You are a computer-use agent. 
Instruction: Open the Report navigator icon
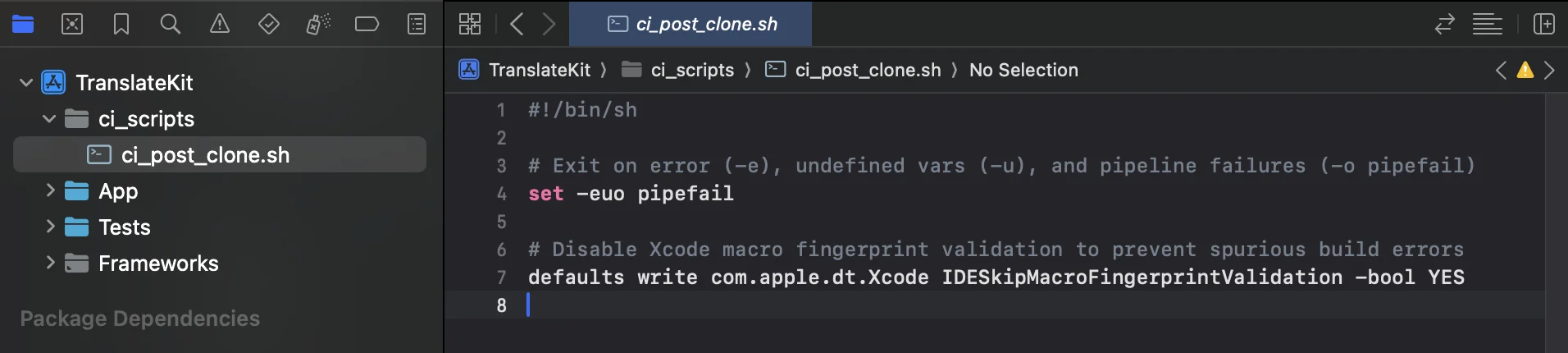pos(417,25)
